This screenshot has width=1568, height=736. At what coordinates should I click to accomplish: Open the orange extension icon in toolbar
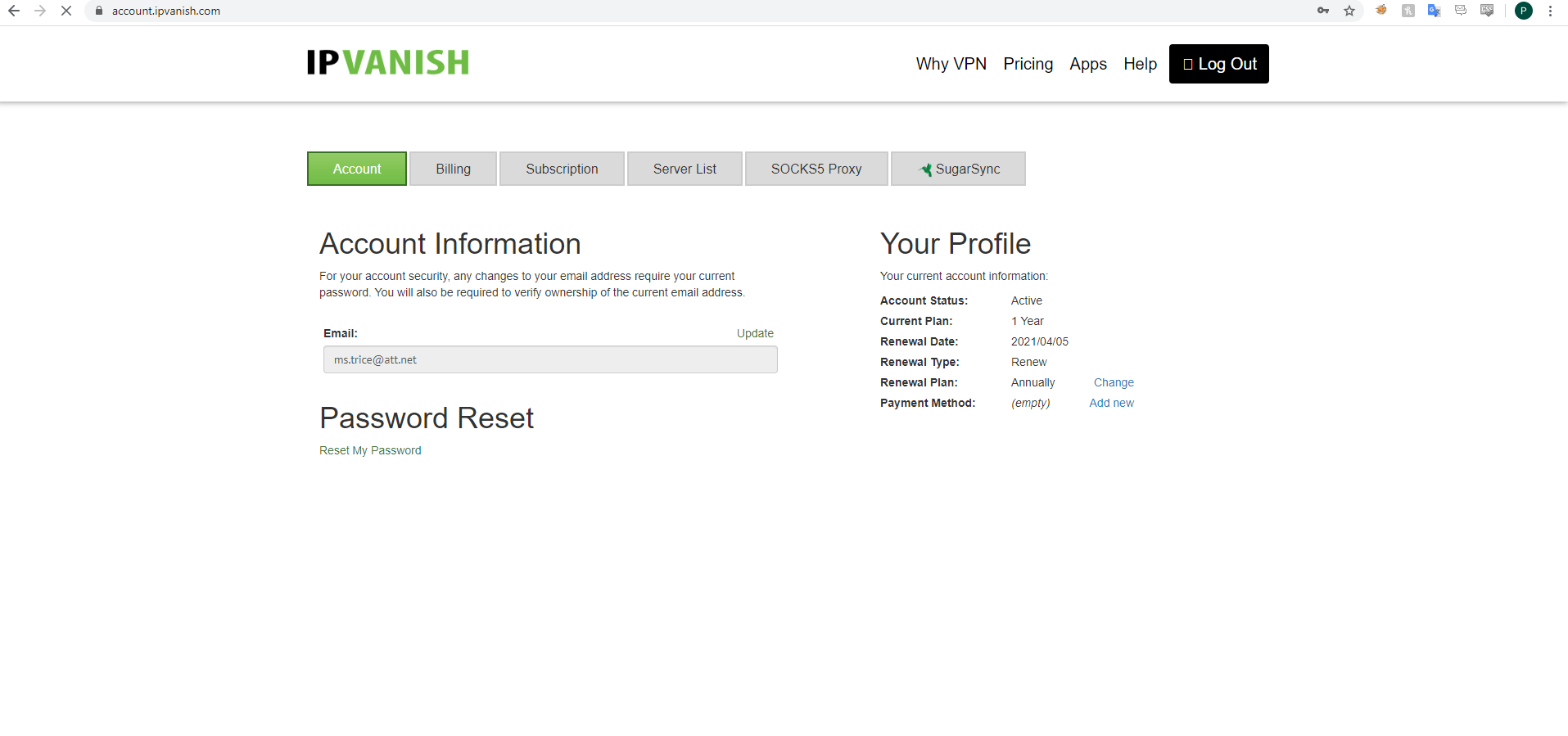[x=1381, y=11]
